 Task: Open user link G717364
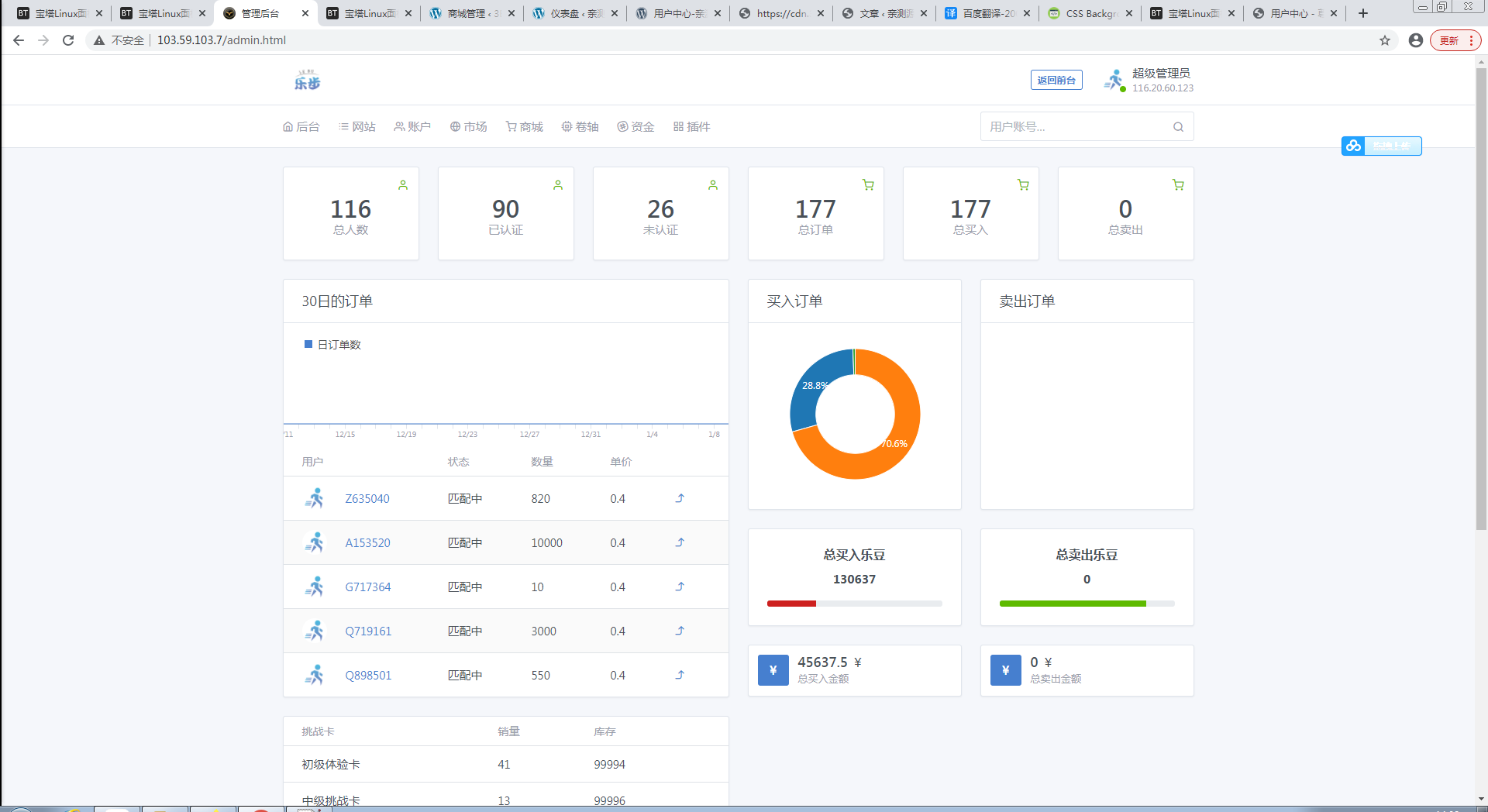[x=368, y=587]
